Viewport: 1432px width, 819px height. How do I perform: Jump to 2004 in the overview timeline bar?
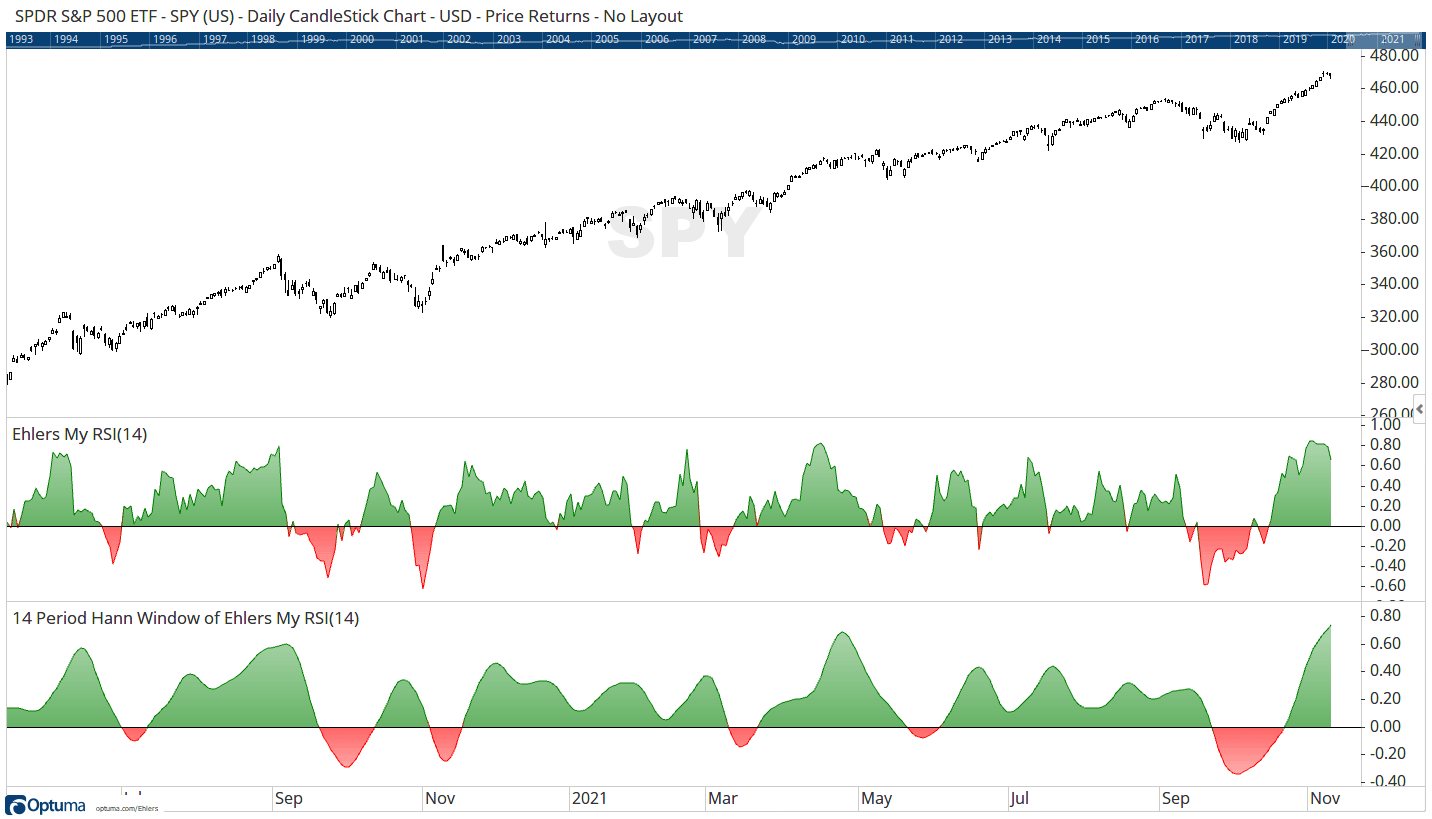point(557,39)
